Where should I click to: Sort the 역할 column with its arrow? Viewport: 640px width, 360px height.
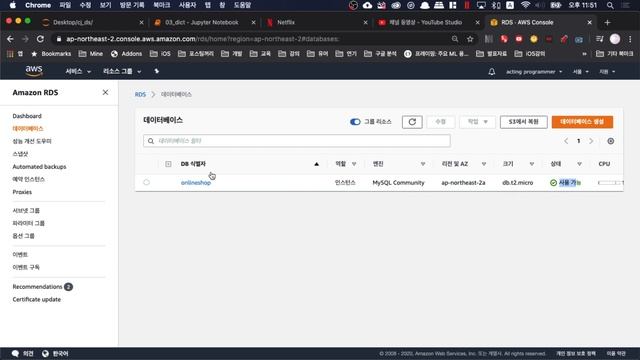tap(354, 164)
